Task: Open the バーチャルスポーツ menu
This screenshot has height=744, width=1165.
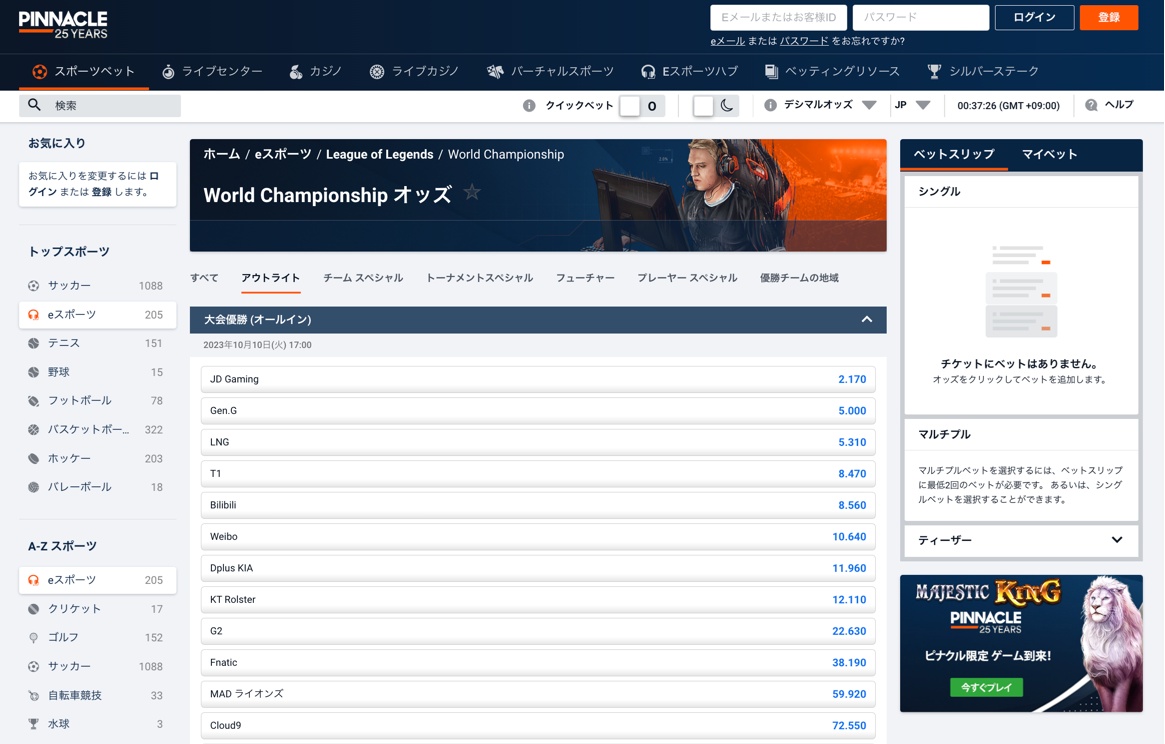Action: coord(550,71)
